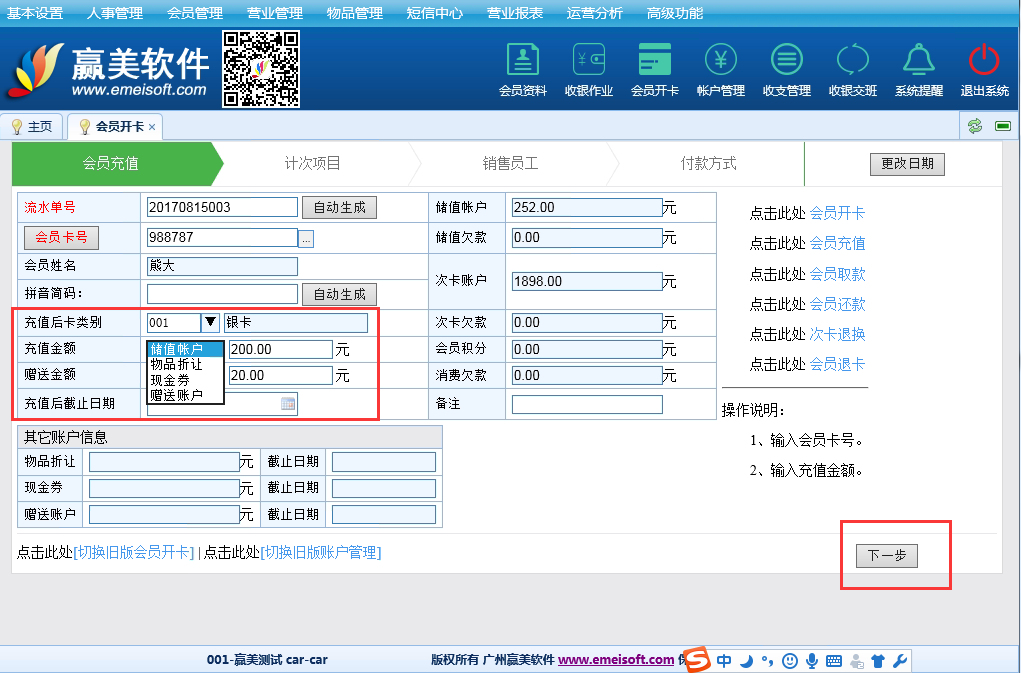Click the 备注 input field

click(587, 404)
